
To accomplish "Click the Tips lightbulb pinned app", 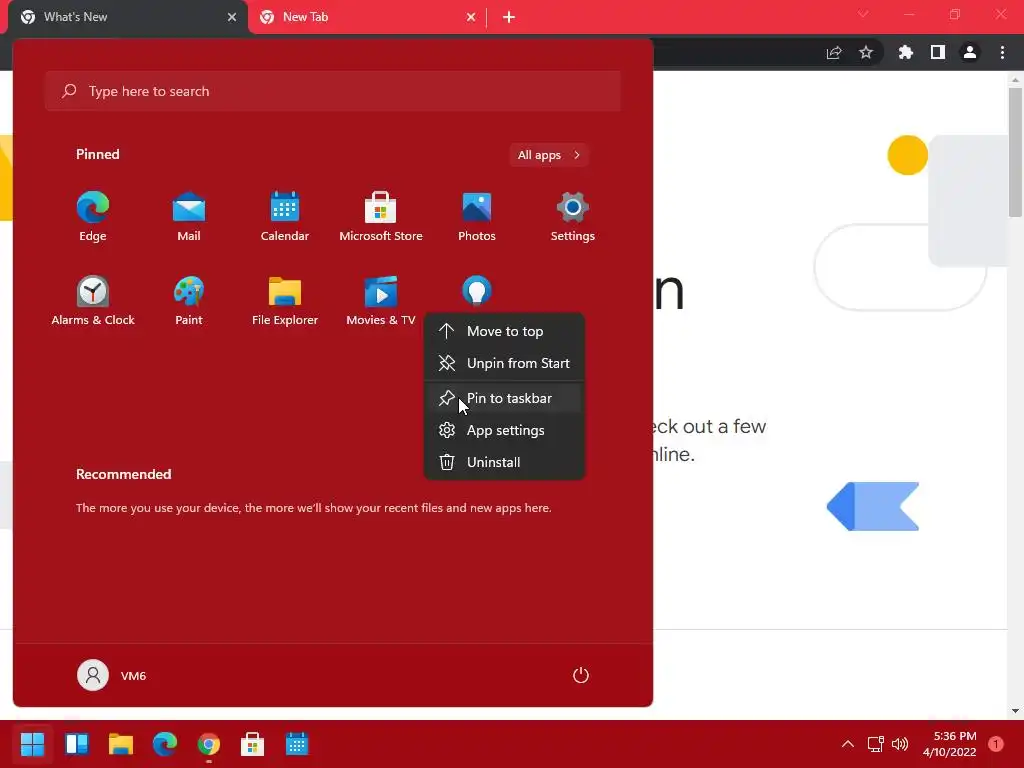I will point(477,291).
